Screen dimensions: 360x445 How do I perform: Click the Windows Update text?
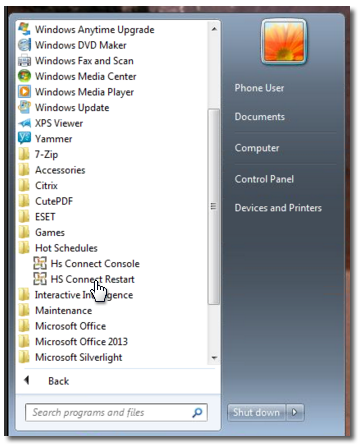72,108
